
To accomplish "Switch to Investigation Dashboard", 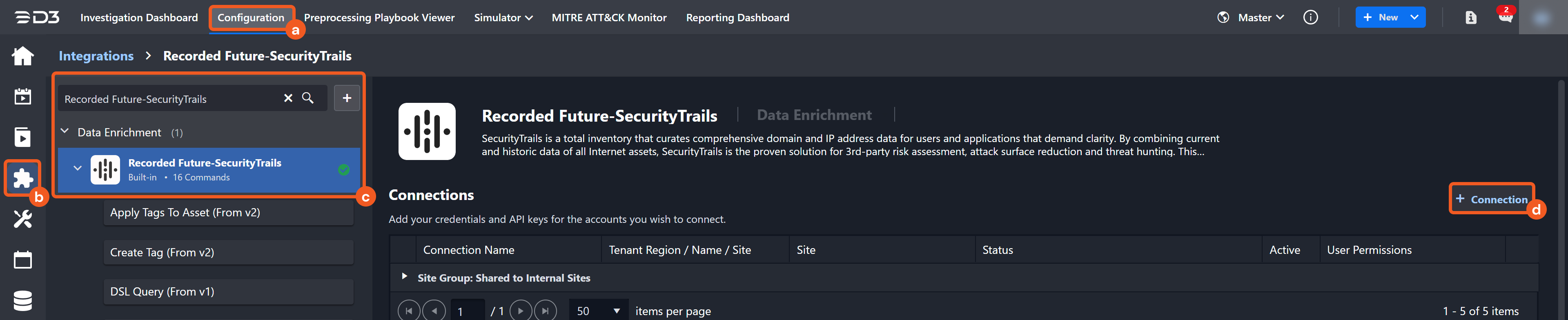I will point(139,18).
